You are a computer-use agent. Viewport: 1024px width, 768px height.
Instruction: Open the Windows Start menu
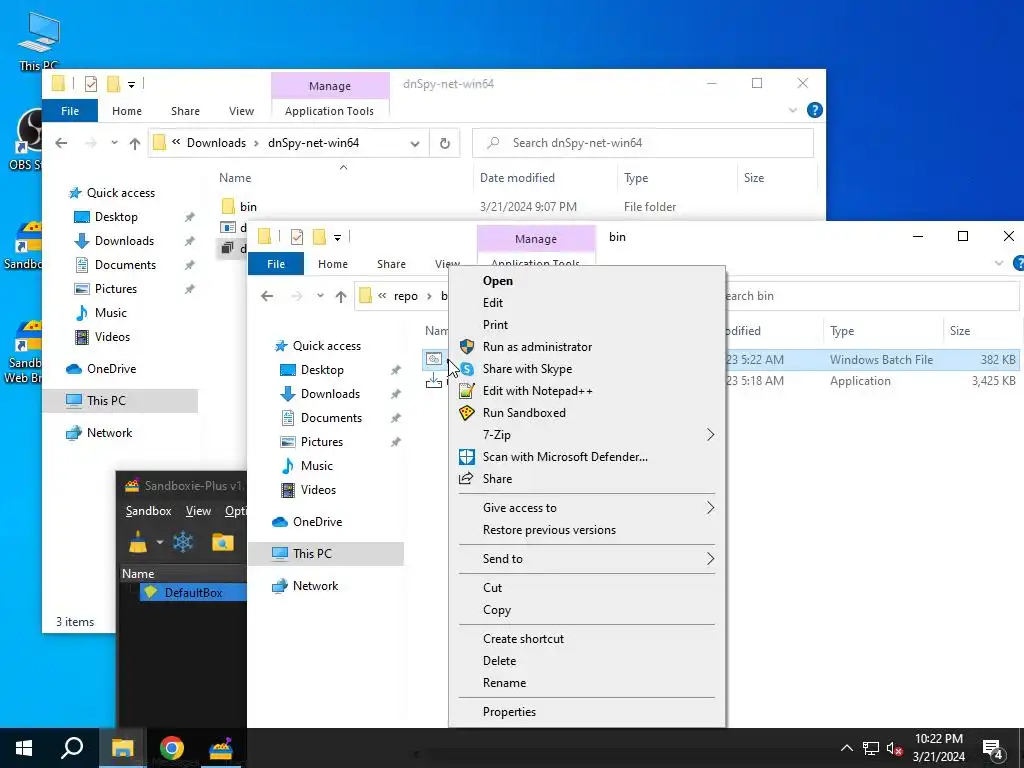(x=24, y=748)
